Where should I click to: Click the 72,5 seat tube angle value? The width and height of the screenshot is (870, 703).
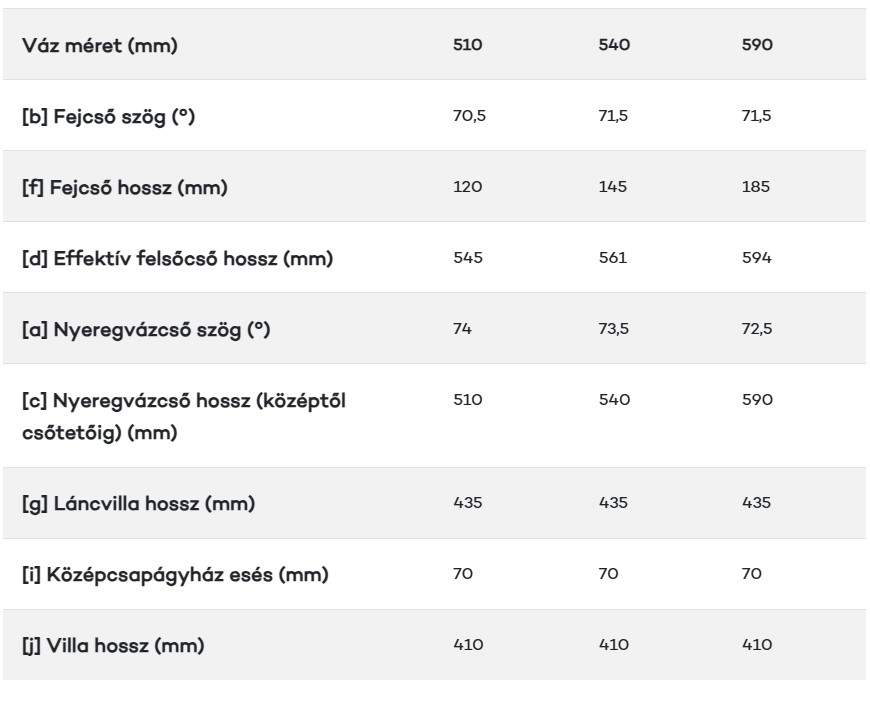point(757,328)
